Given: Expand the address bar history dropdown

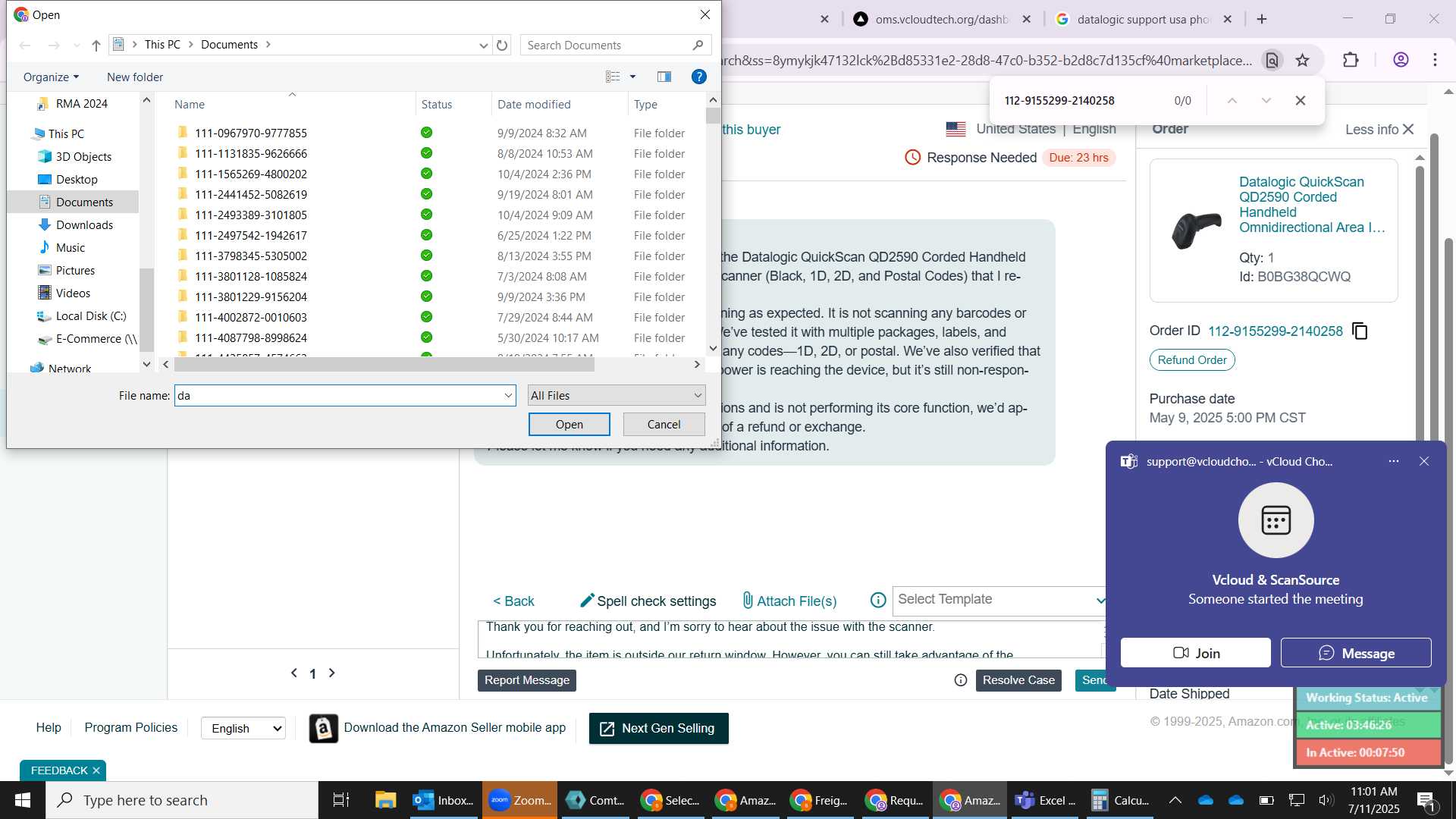Looking at the screenshot, I should (x=484, y=45).
